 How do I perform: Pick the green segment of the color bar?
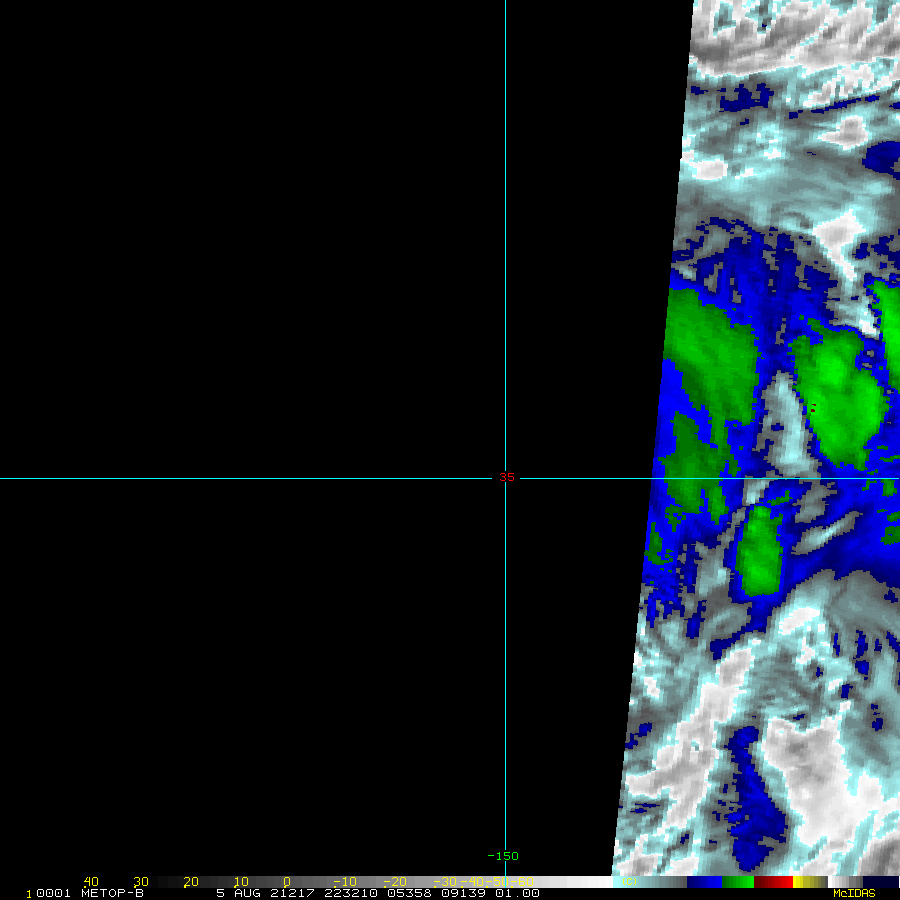coord(739,882)
